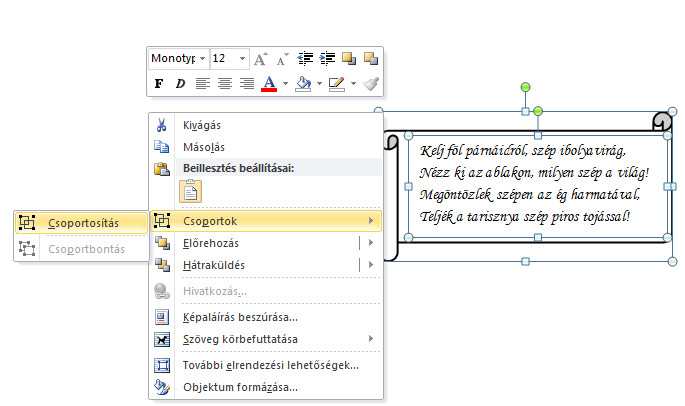Open shape fill dropdown arrow

click(x=319, y=83)
